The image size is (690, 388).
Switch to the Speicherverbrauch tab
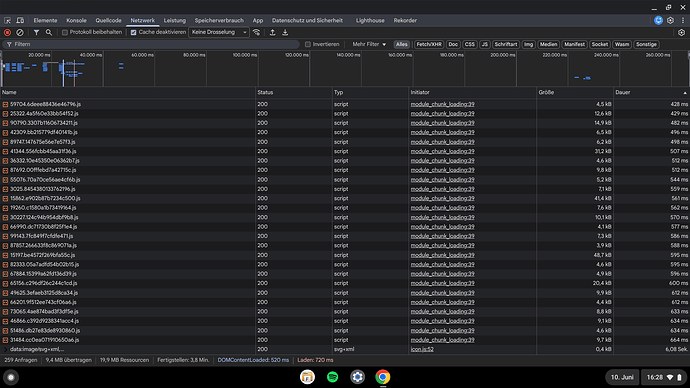pyautogui.click(x=219, y=21)
